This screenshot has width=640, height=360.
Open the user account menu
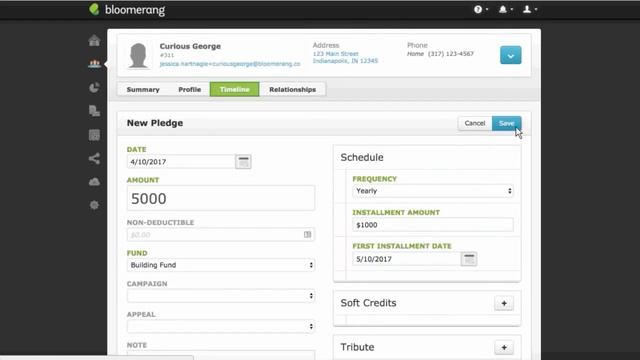(530, 9)
